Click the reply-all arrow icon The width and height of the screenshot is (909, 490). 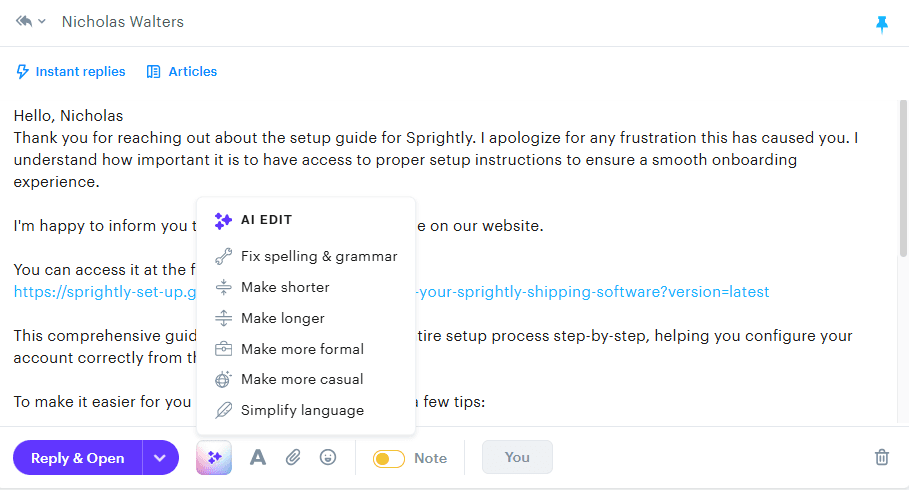click(24, 21)
